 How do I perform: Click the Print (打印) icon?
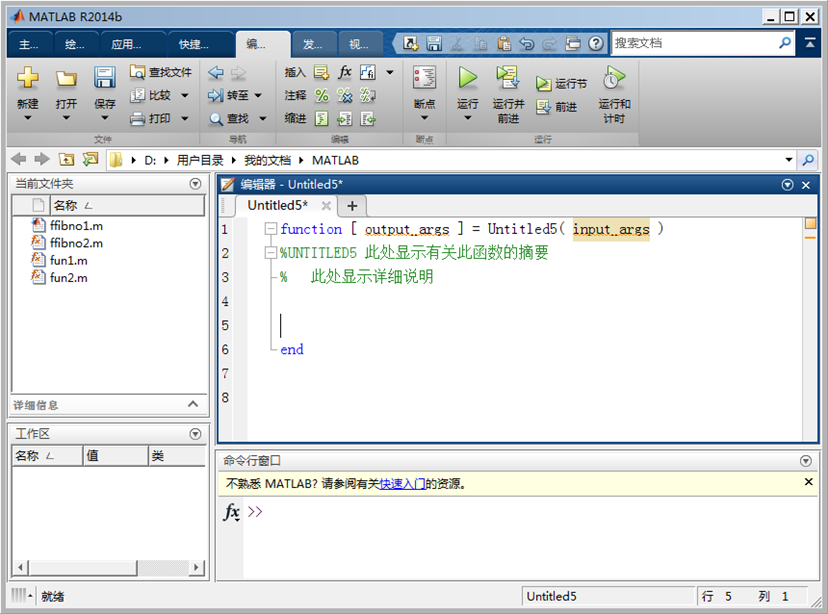click(137, 118)
